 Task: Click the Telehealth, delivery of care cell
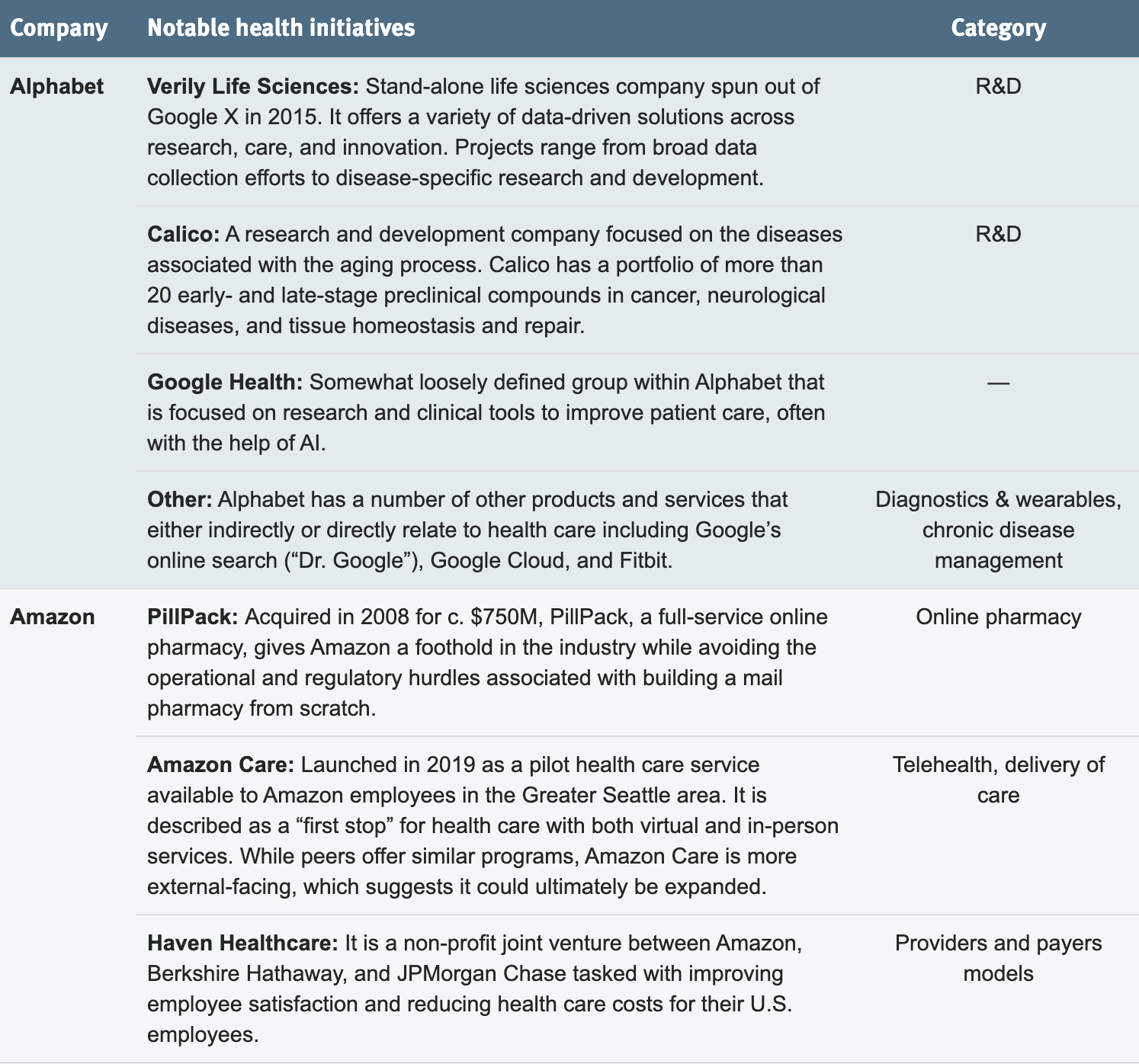998,780
